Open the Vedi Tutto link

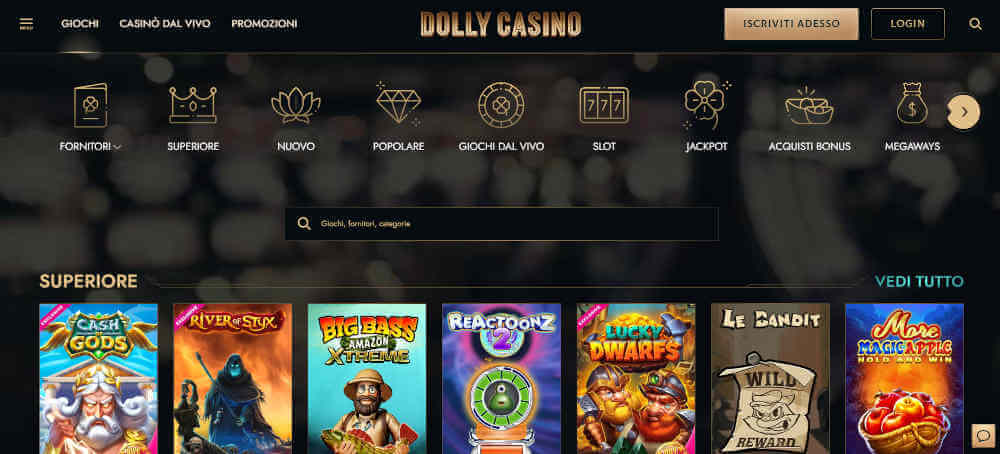point(919,281)
